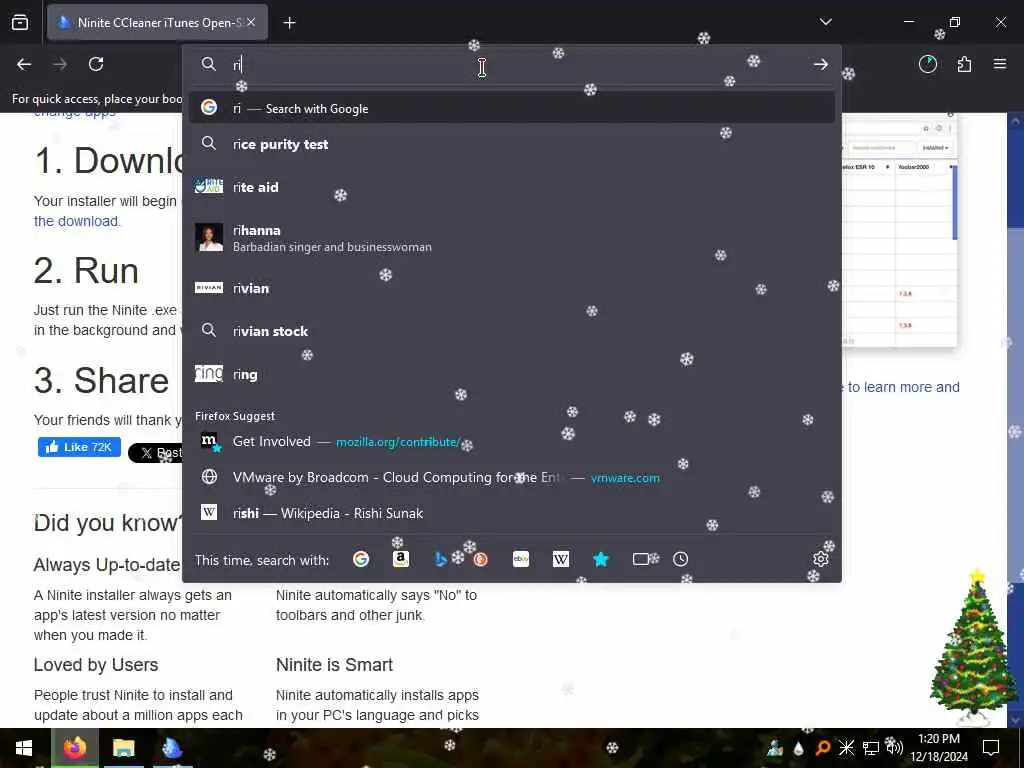Viewport: 1024px width, 768px height.
Task: Search with Amazon one-off icon
Action: 401,559
